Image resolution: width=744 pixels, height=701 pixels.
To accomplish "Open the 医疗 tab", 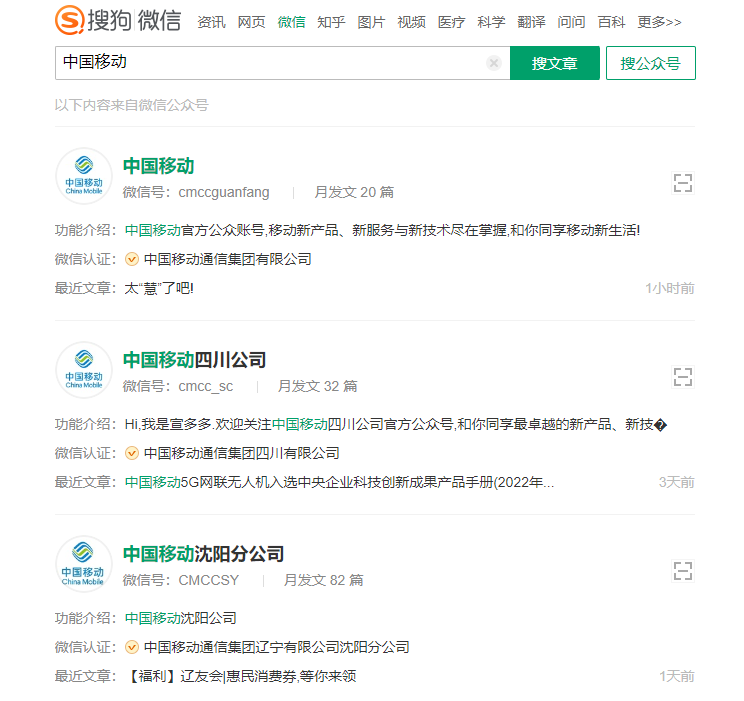I will point(451,22).
